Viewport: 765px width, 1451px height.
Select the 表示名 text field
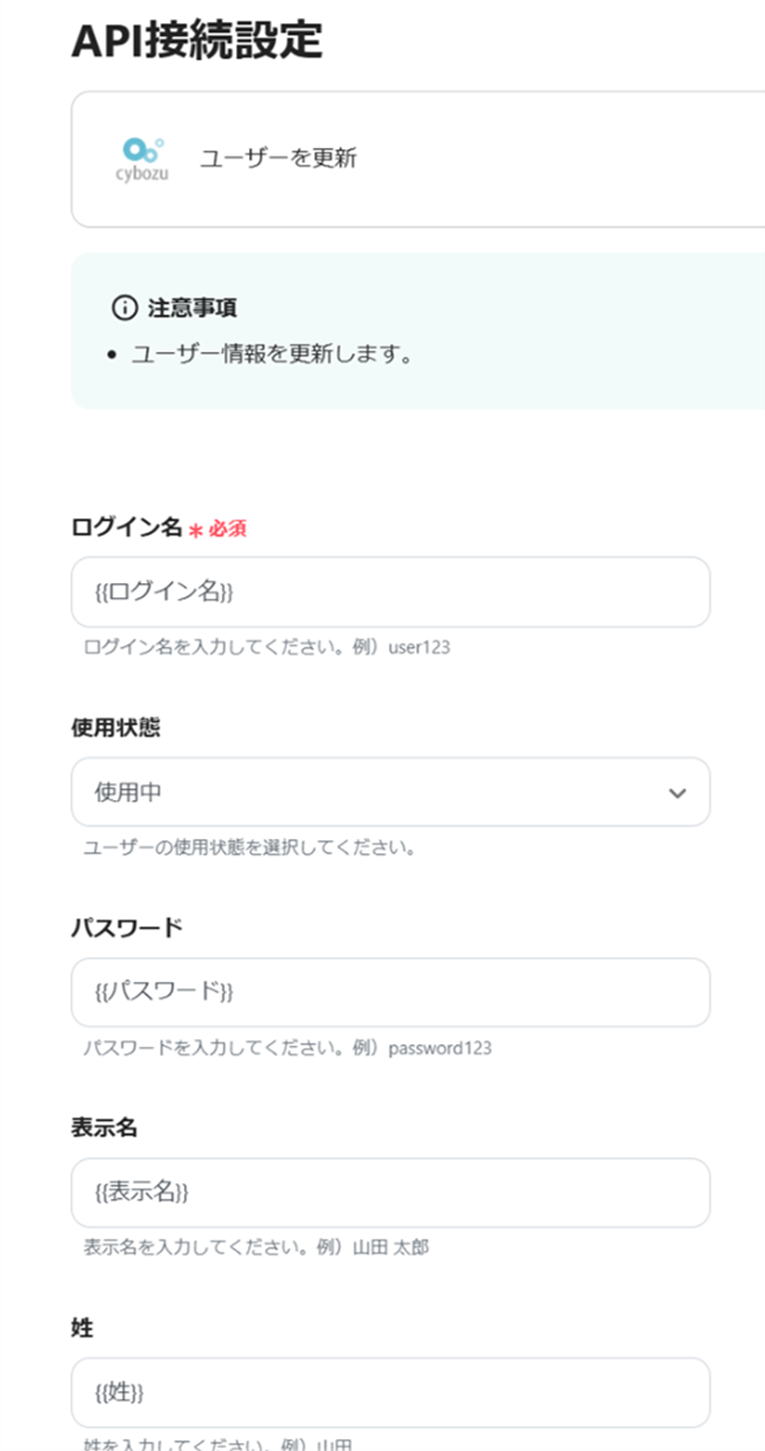pos(390,1192)
